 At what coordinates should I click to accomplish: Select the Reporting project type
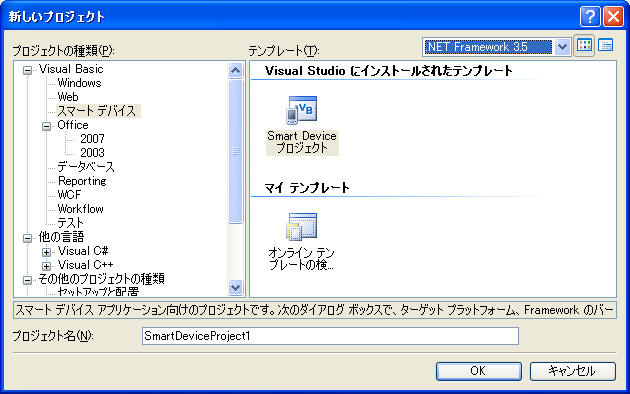point(82,181)
